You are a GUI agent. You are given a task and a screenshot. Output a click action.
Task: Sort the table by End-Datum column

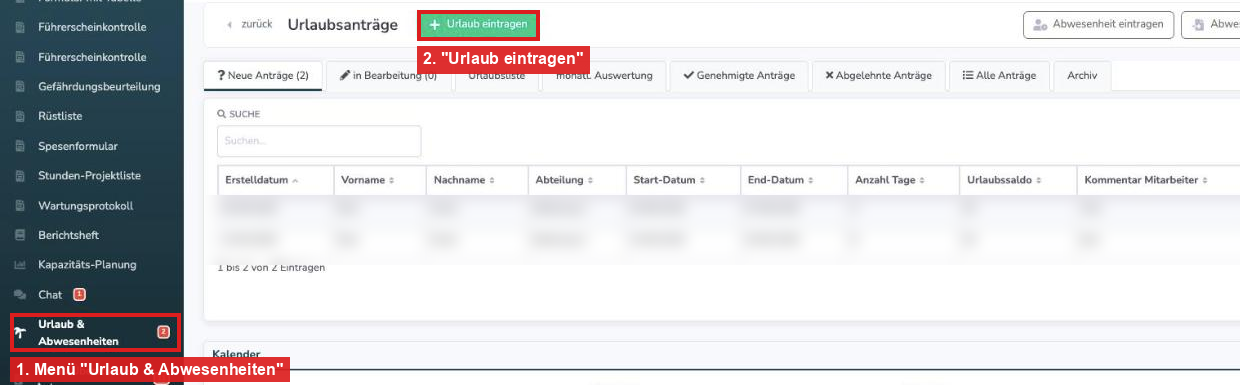click(x=793, y=180)
